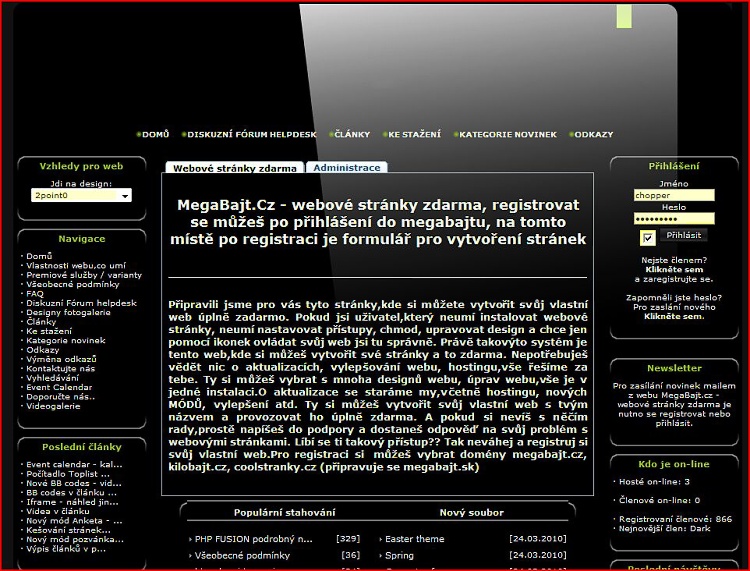Open the Easter theme download entry
This screenshot has width=750, height=571.
415,539
